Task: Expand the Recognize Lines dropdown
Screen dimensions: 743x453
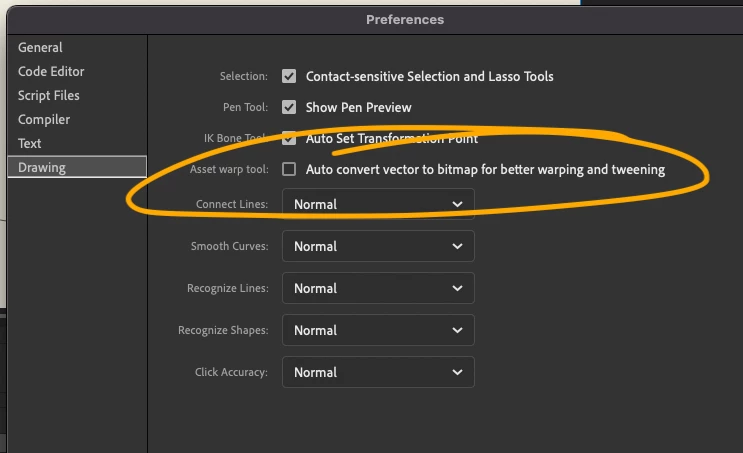Action: tap(378, 288)
